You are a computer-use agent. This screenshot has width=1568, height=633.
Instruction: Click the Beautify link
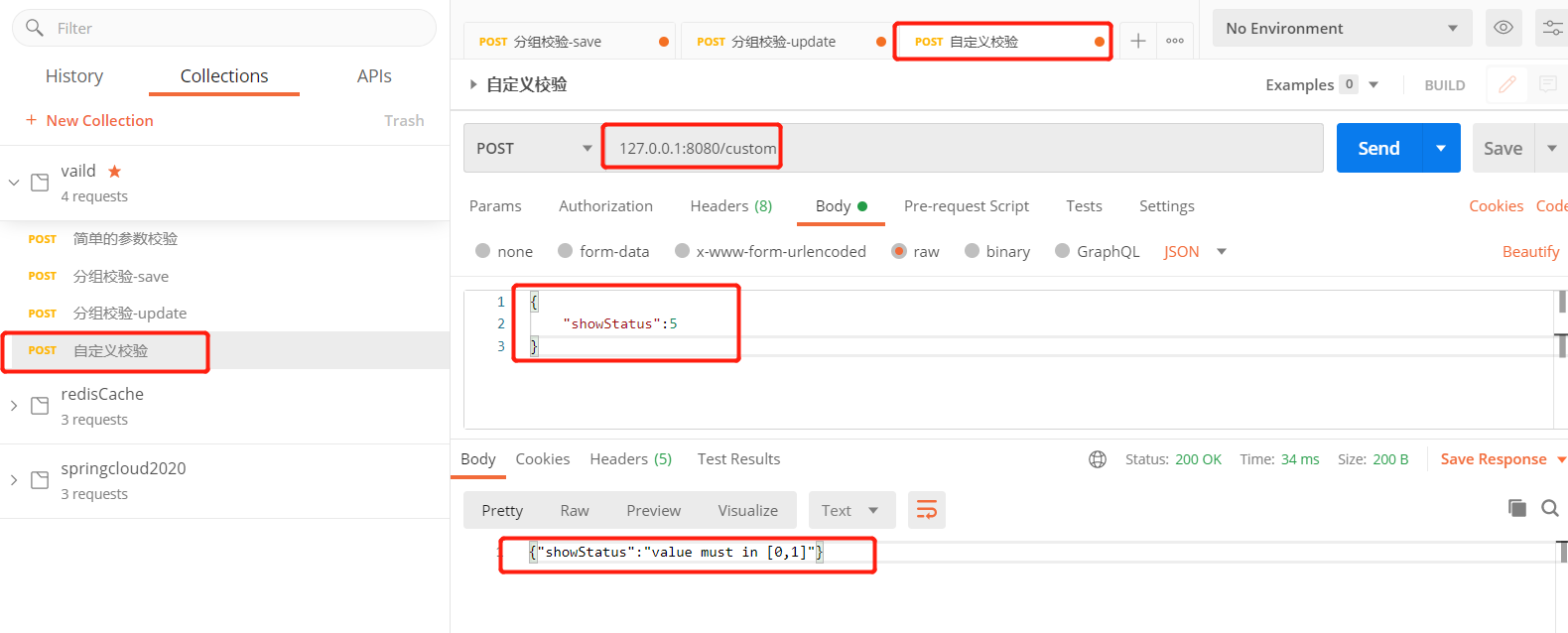point(1530,251)
